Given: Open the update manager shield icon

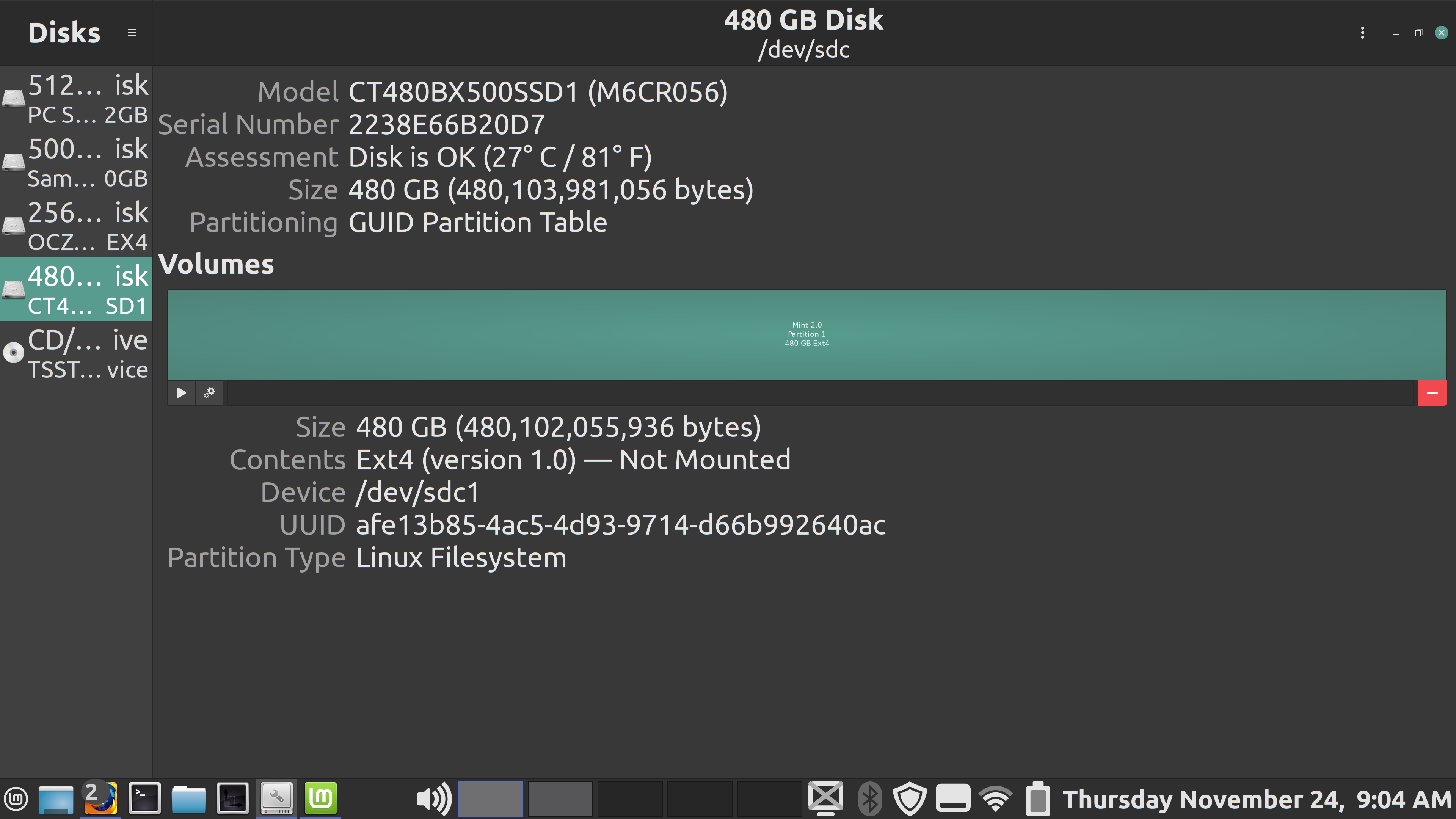Looking at the screenshot, I should [x=910, y=799].
